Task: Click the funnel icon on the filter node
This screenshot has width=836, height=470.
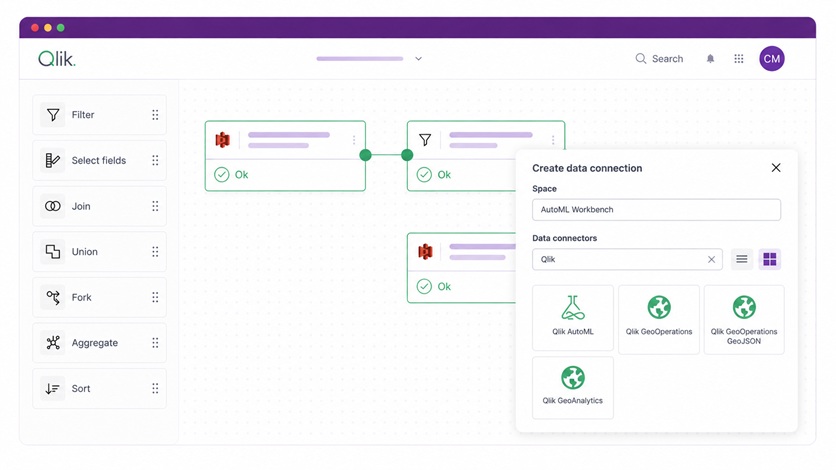Action: pos(425,140)
